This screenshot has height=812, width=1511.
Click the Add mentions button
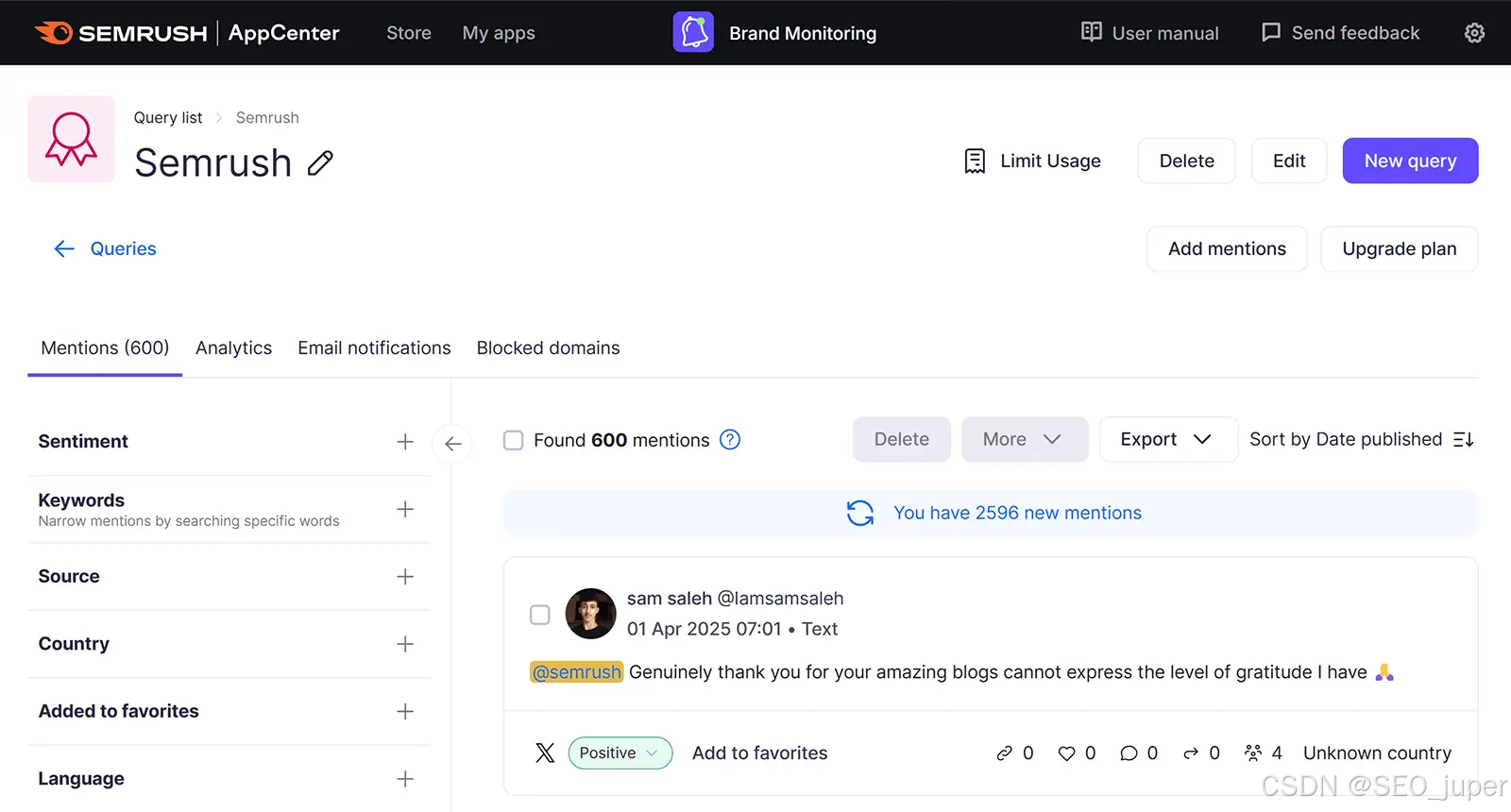coord(1227,249)
